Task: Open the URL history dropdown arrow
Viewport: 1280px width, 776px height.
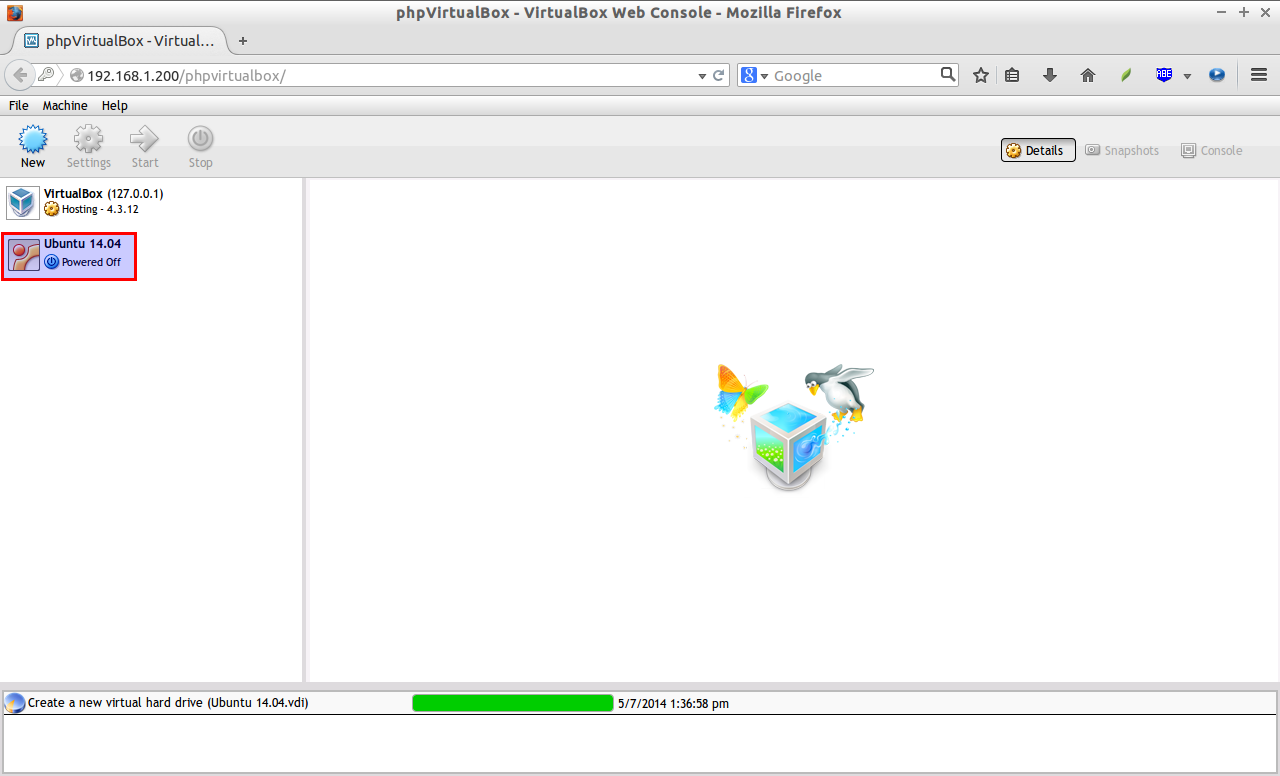Action: point(702,75)
